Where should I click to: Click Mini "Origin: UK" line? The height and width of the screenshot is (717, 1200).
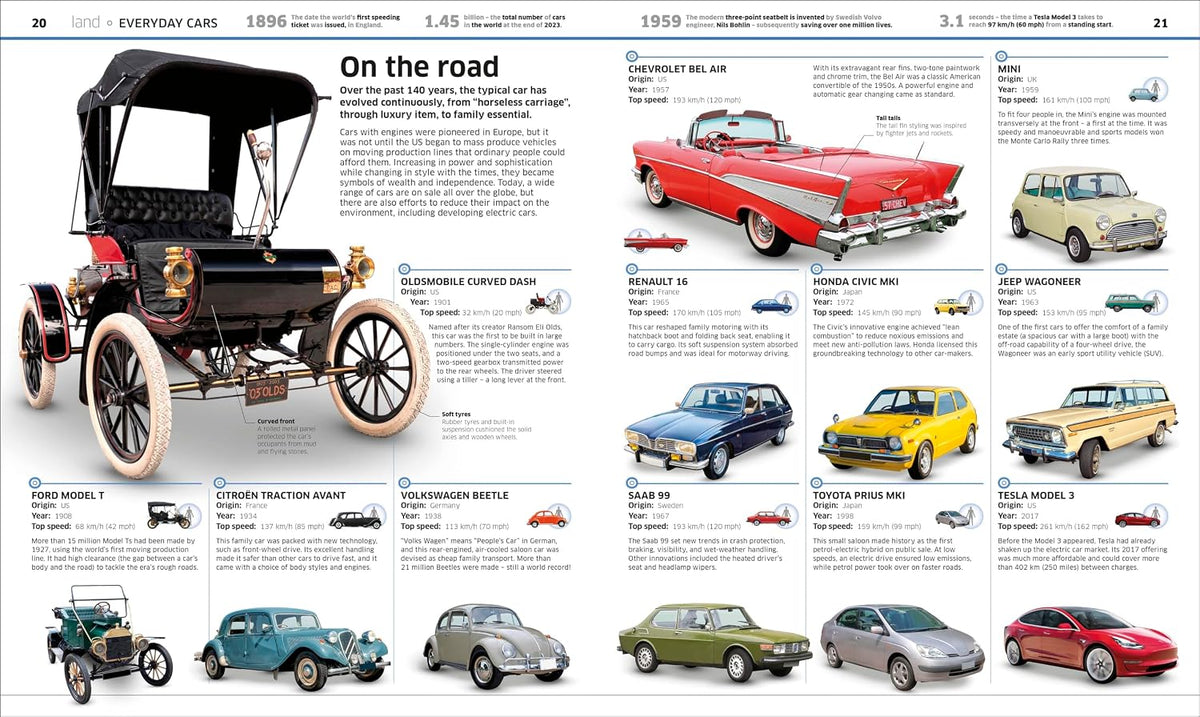1017,79
